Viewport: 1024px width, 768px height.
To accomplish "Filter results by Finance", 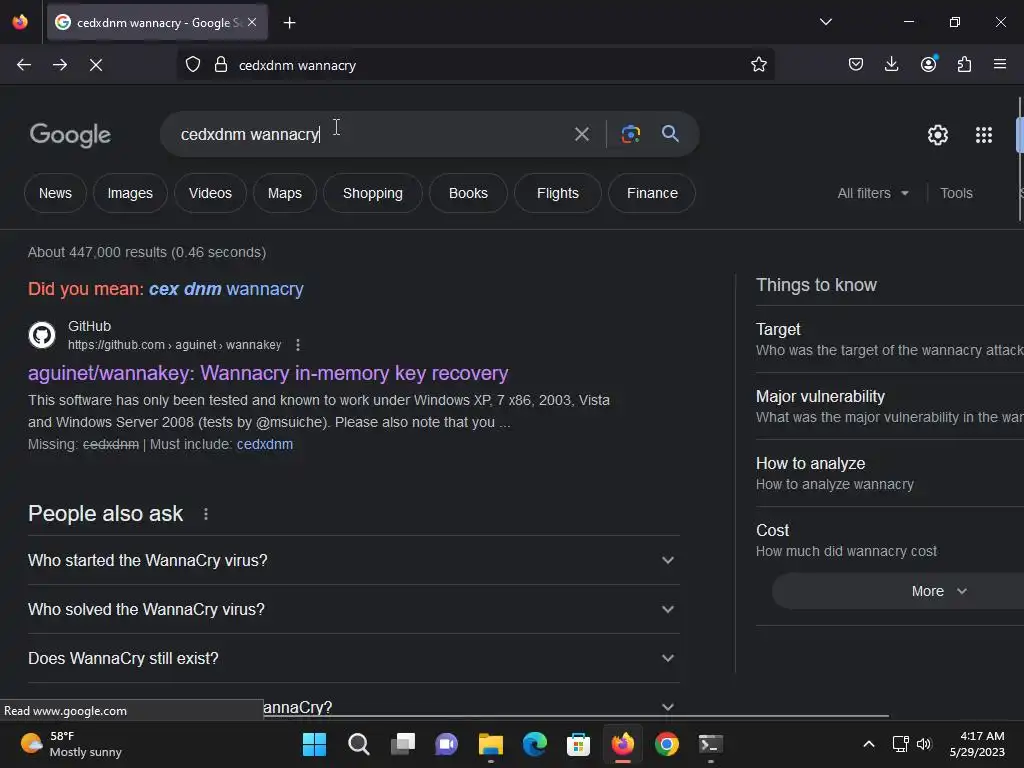I will tap(652, 193).
